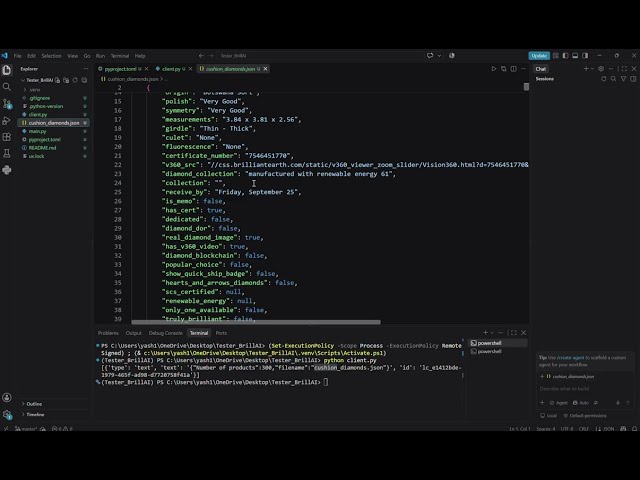
Task: Open the Explorer view in activity bar
Action: coord(7,70)
